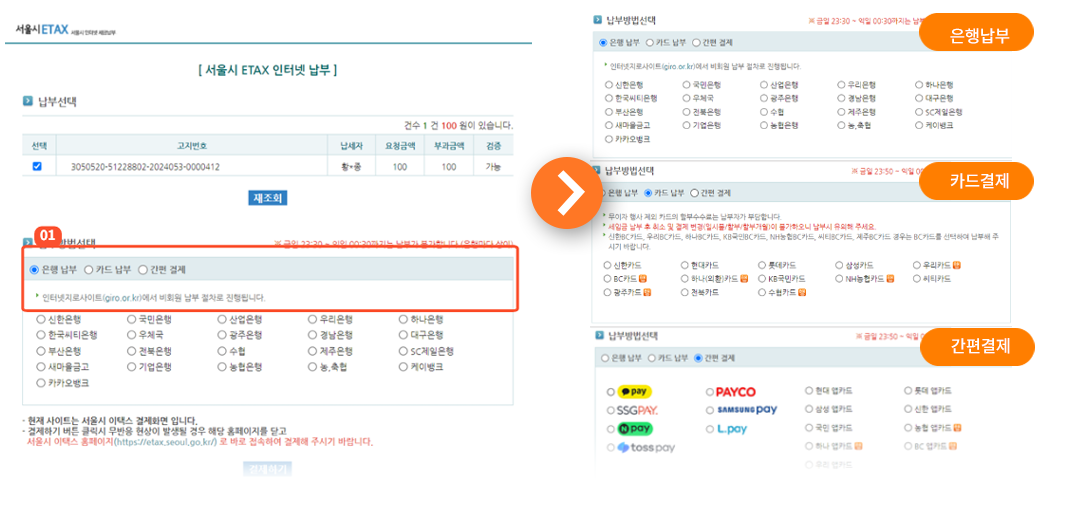Select the 신한 앱카드 radio button
The height and width of the screenshot is (514, 1069).
tap(908, 410)
